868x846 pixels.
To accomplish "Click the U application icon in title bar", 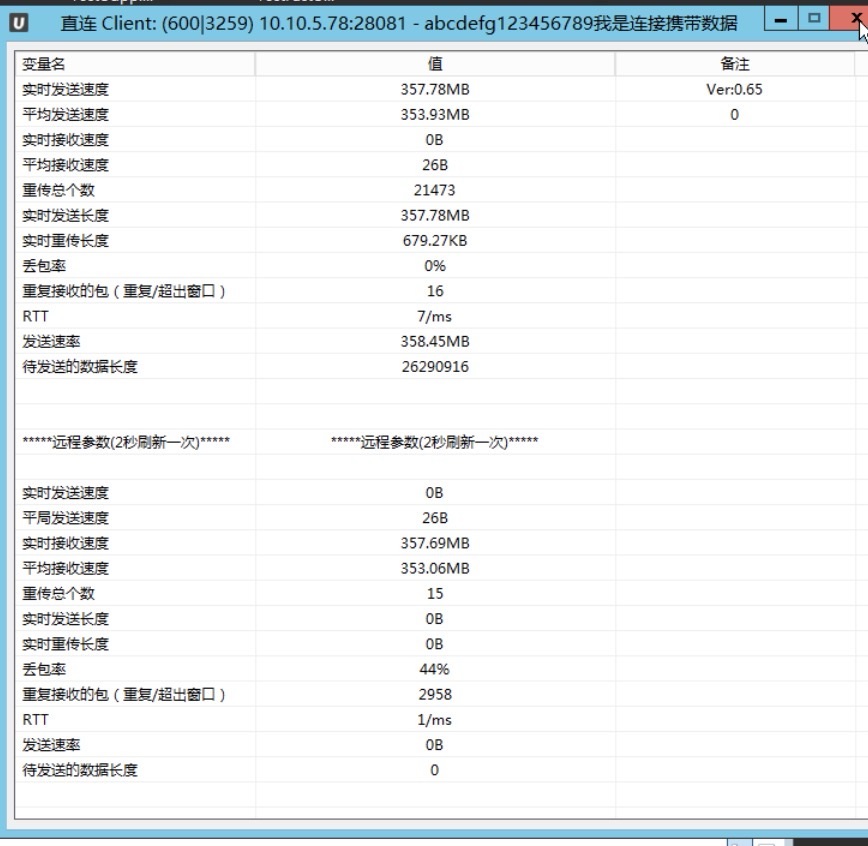I will [x=20, y=22].
